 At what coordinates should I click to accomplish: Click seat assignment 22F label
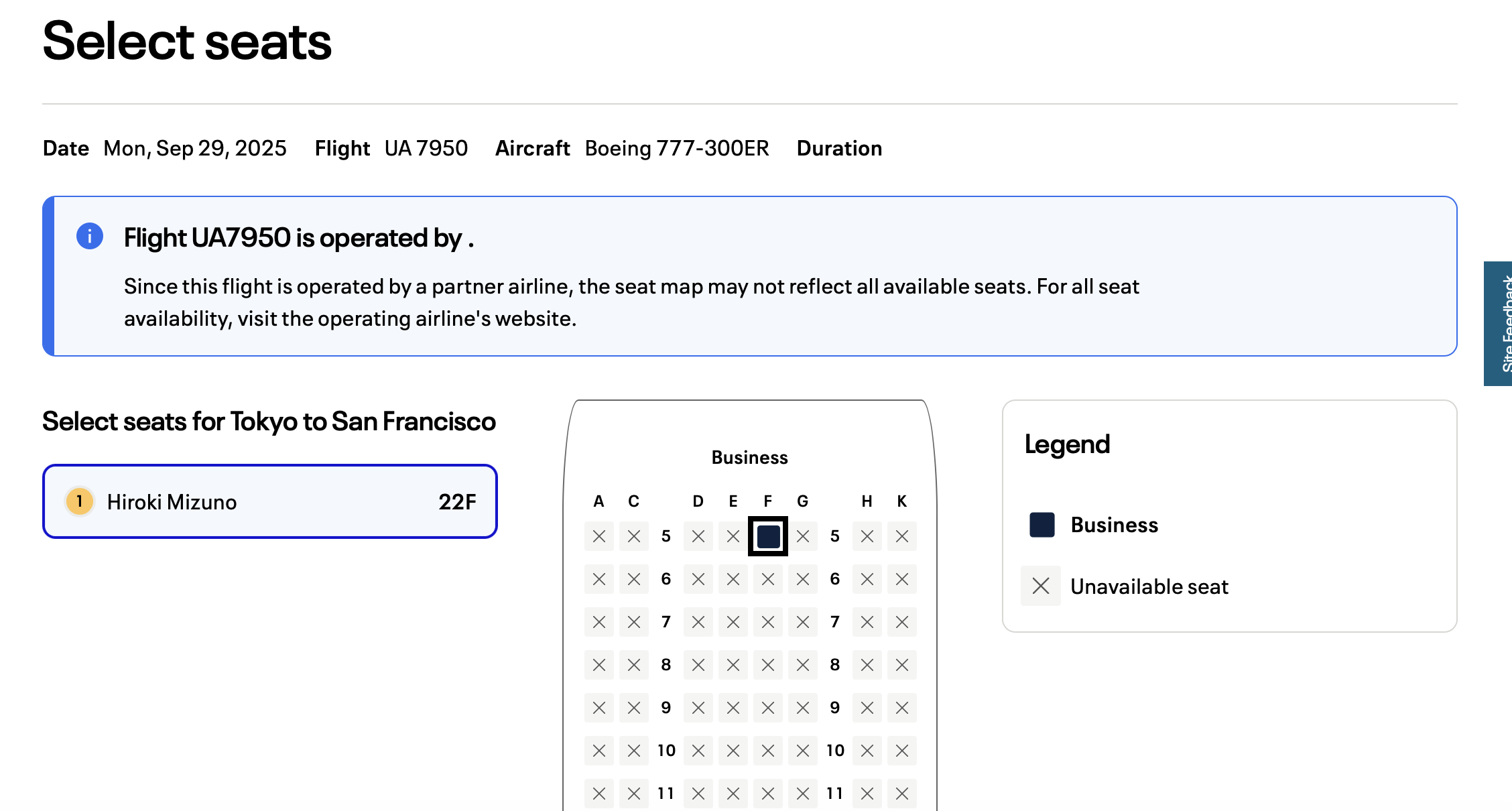coord(457,501)
